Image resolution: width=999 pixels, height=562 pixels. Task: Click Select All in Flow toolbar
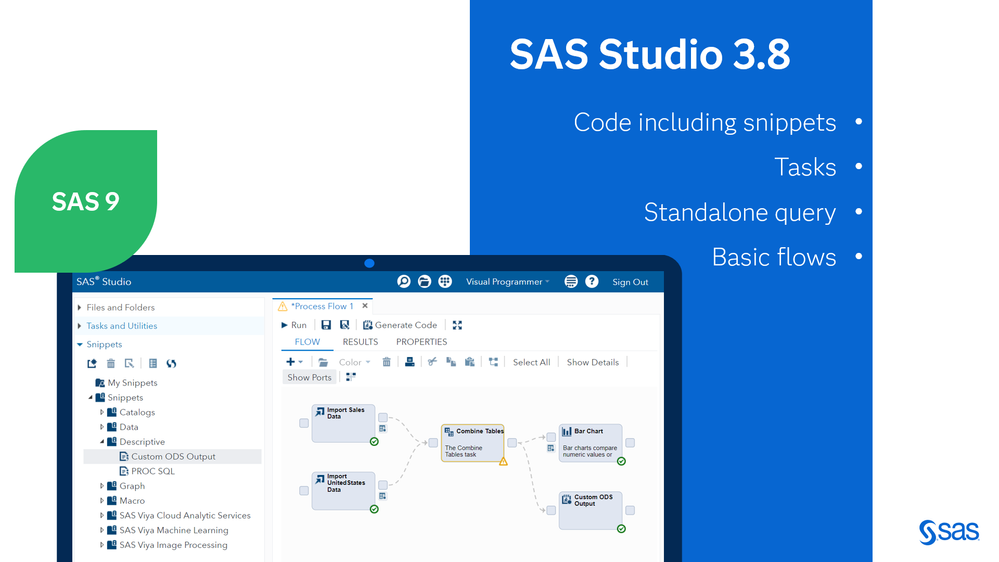531,362
